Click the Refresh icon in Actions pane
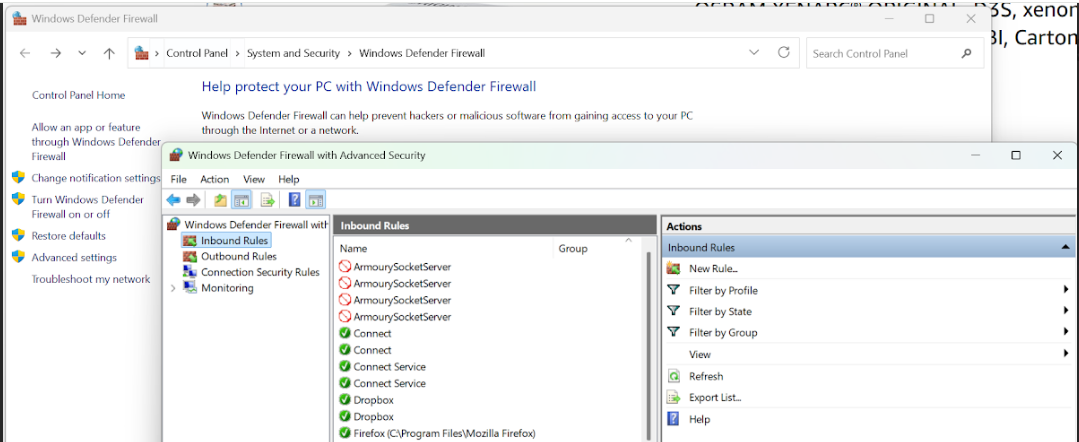Viewport: 1079px width, 442px height. click(x=674, y=376)
